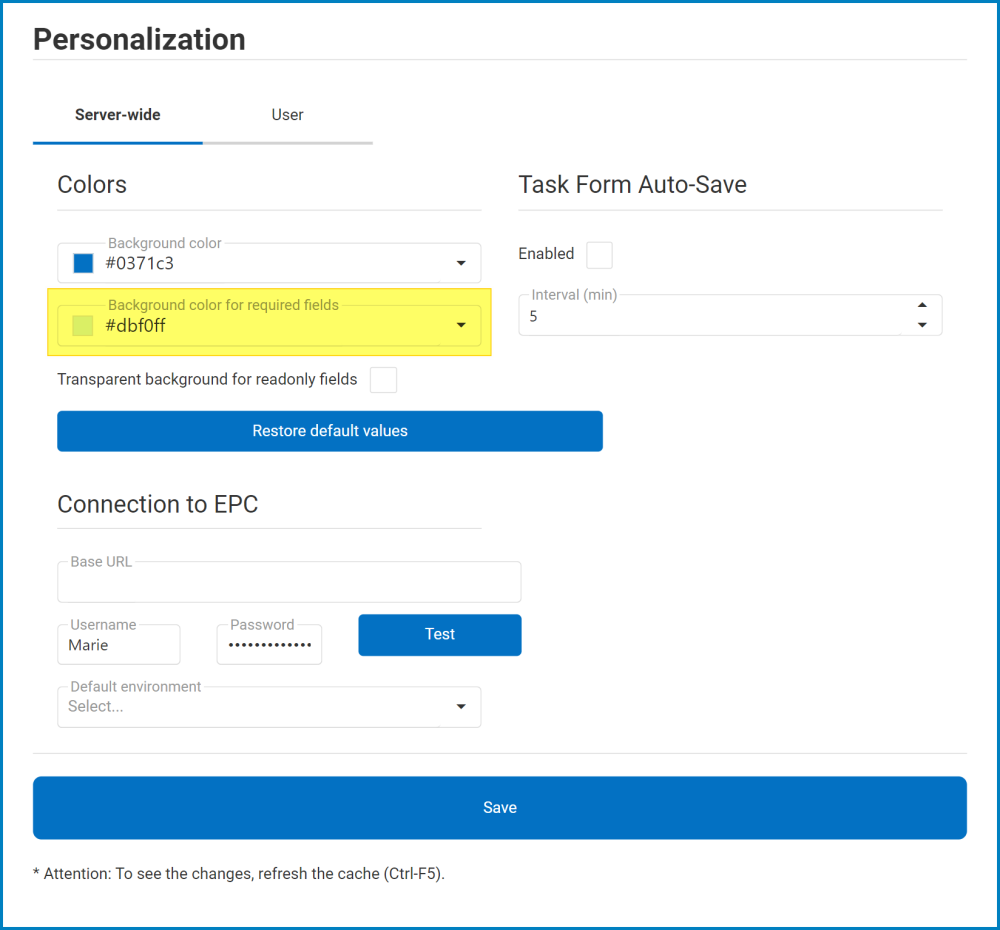This screenshot has height=930, width=1000.
Task: Click the blue Background color swatch
Action: click(x=81, y=263)
